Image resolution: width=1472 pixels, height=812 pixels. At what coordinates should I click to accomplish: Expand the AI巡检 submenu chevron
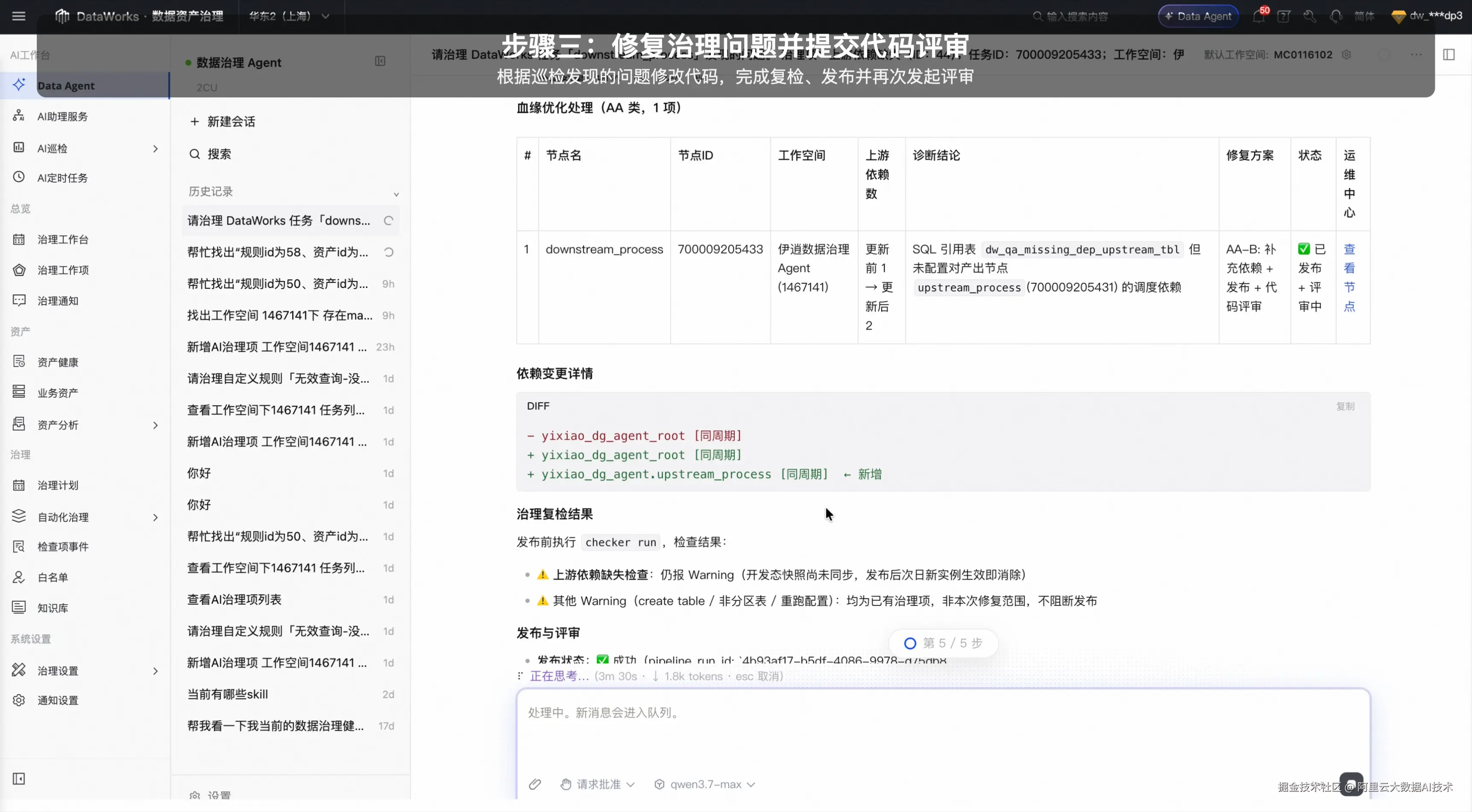(x=155, y=149)
